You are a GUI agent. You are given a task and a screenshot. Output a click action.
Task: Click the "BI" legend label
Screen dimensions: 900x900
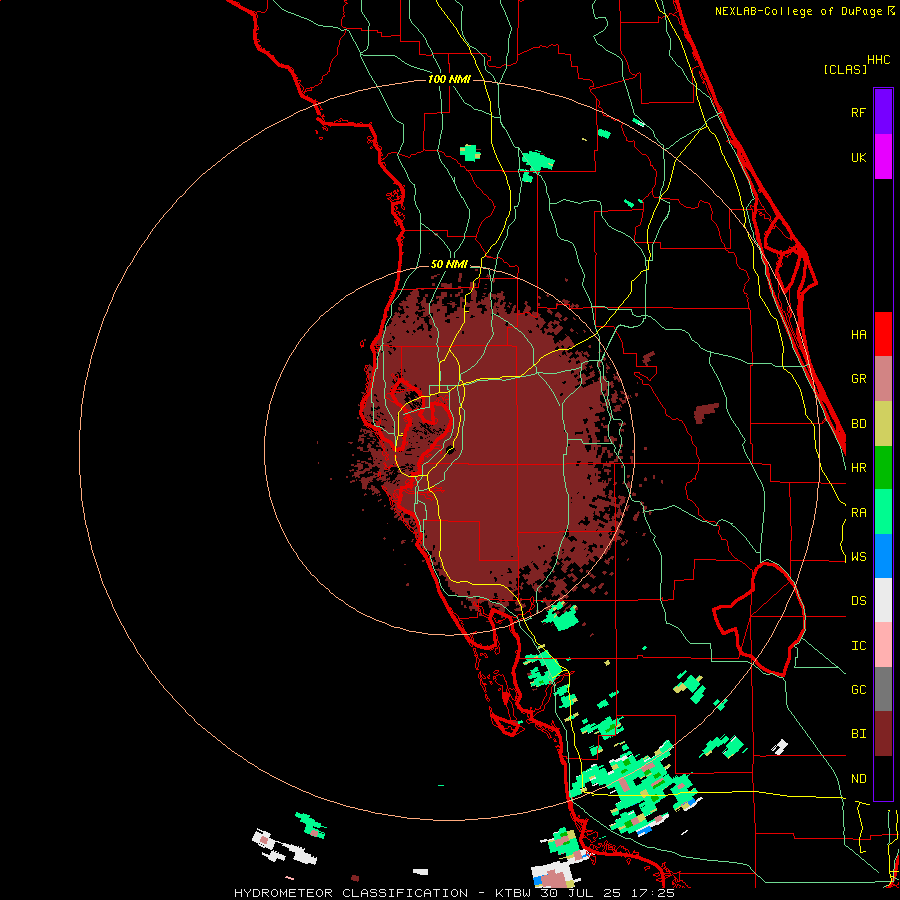pyautogui.click(x=858, y=734)
